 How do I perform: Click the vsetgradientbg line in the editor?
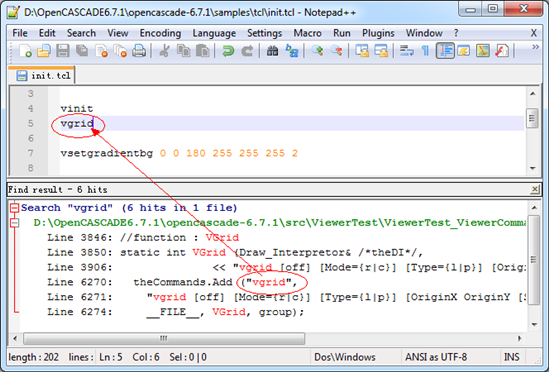coord(179,153)
